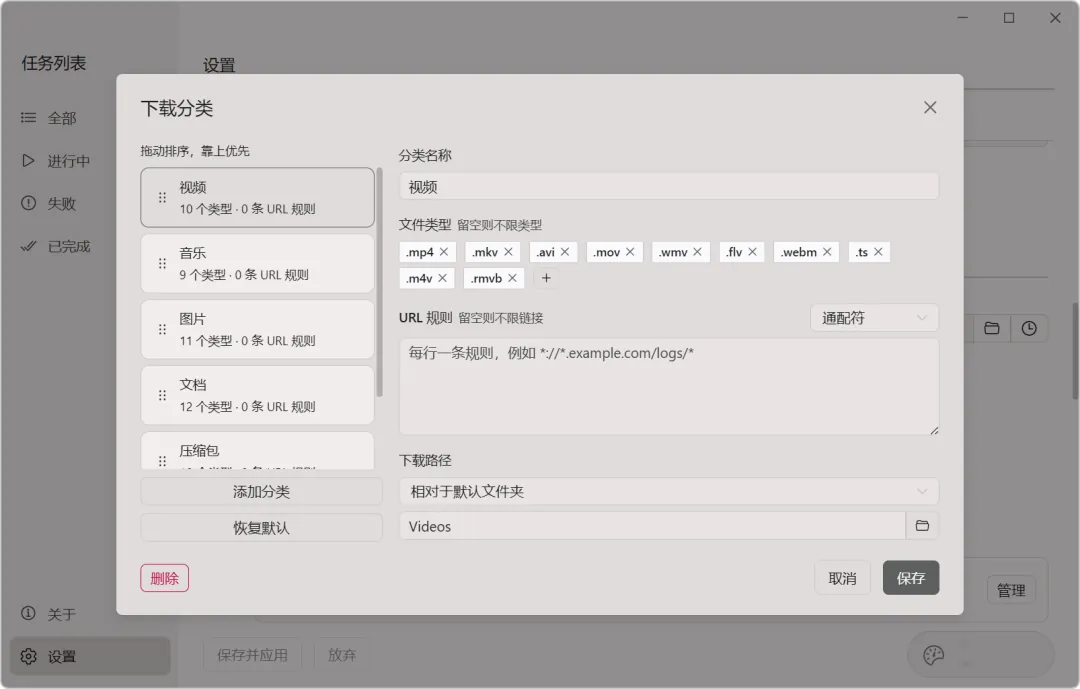Open the theme palette icon at bottom right
The height and width of the screenshot is (689, 1080).
[x=933, y=655]
